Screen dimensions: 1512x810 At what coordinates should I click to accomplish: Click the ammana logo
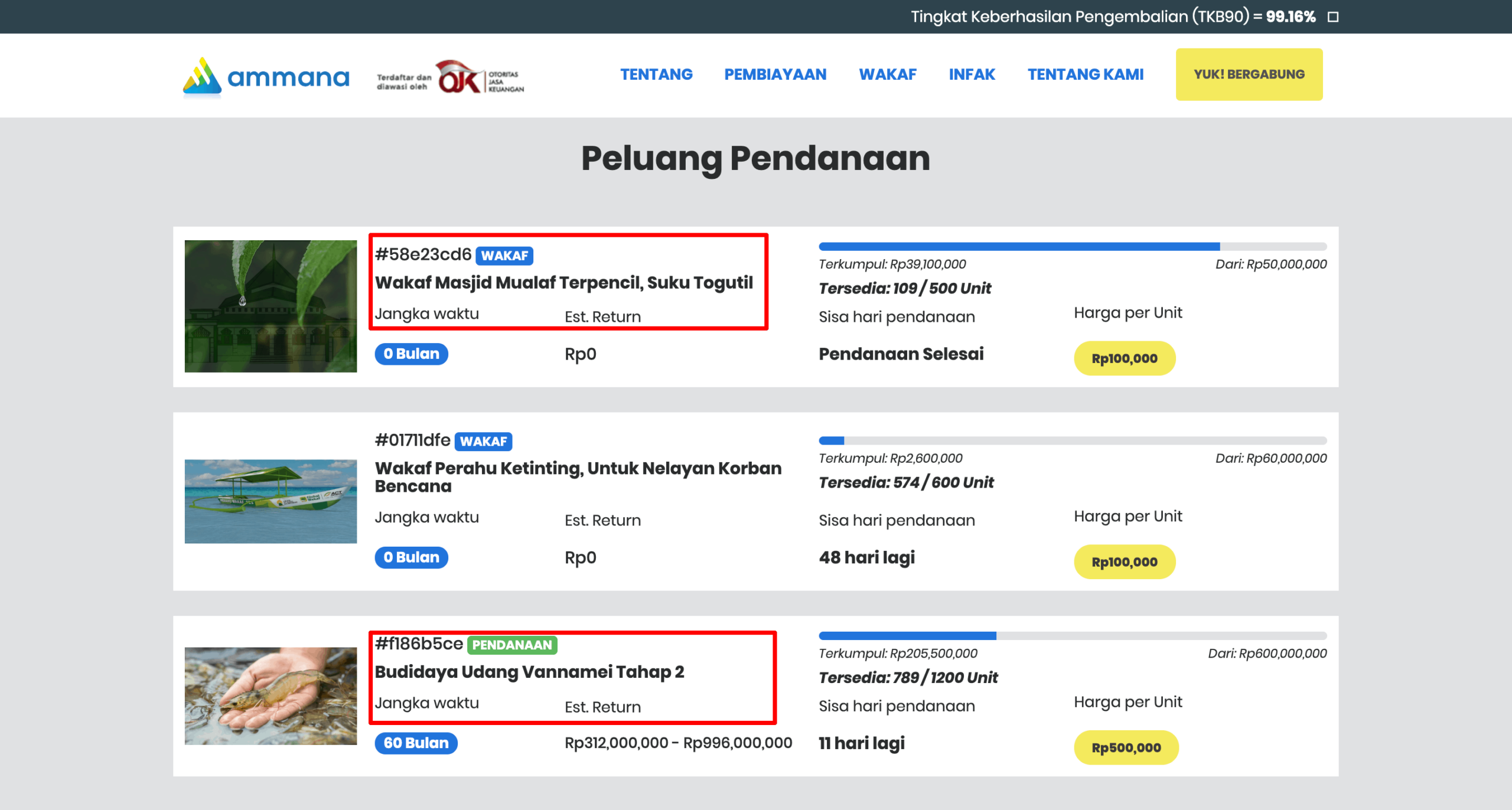(x=266, y=75)
